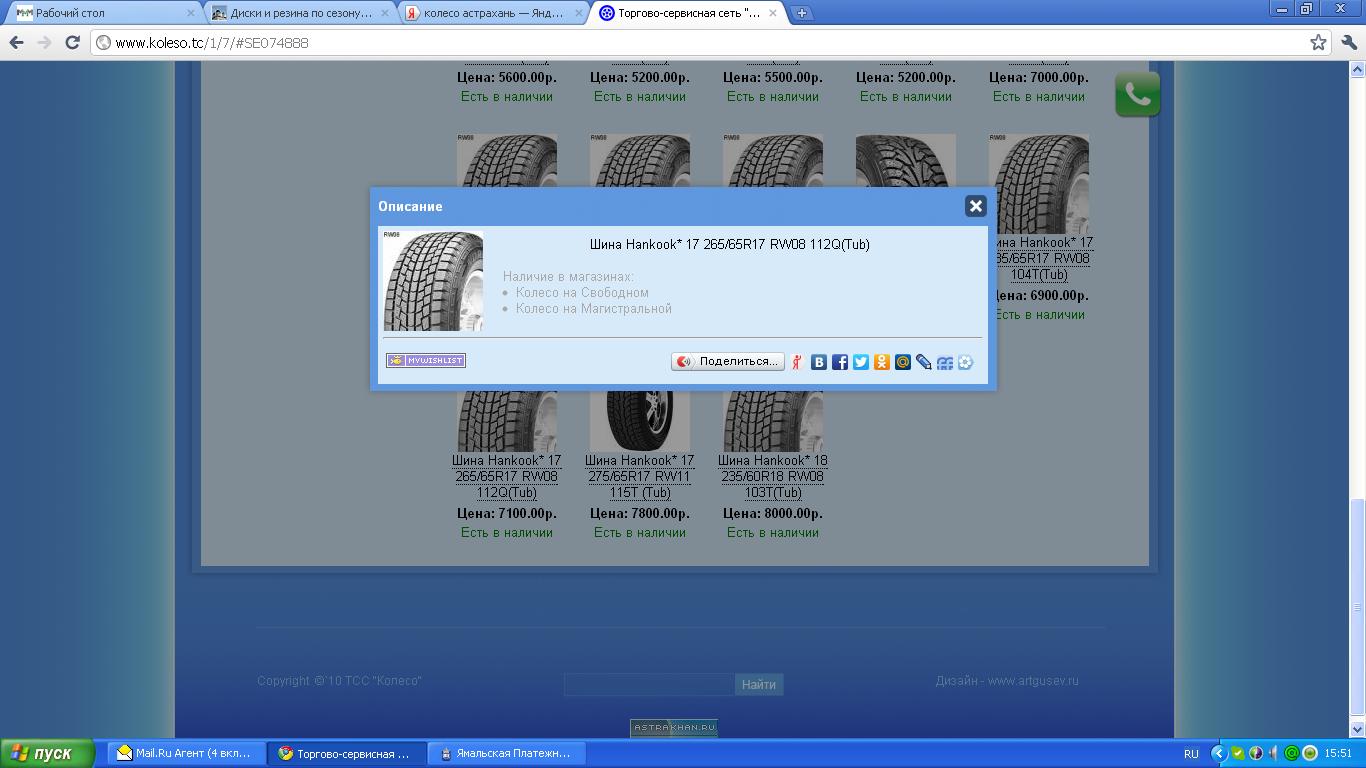The height and width of the screenshot is (768, 1366).
Task: Open Шина Hankook 17 265/65R17 RW08 112Q link
Action: point(506,476)
